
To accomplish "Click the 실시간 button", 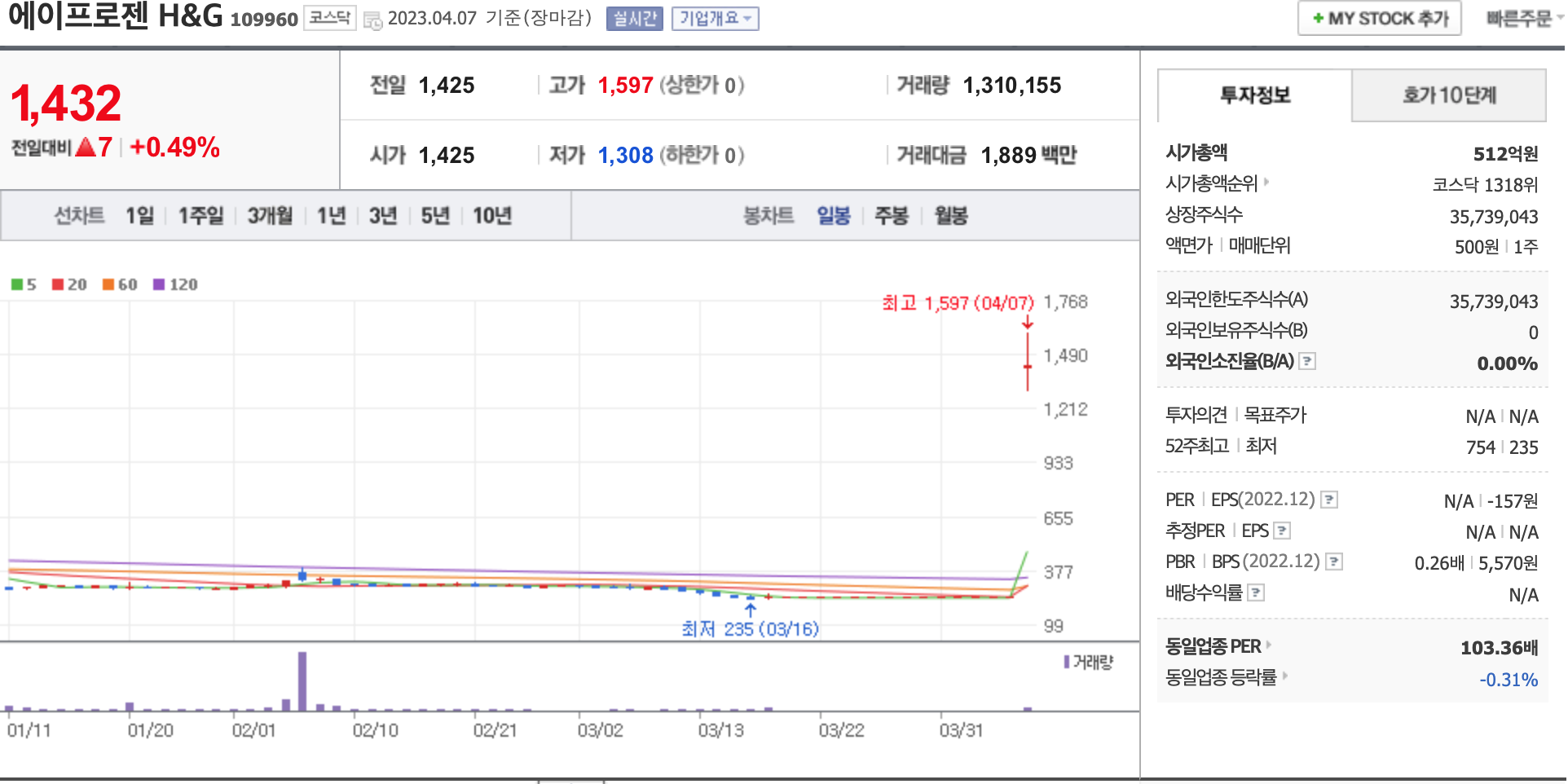I will point(634,19).
